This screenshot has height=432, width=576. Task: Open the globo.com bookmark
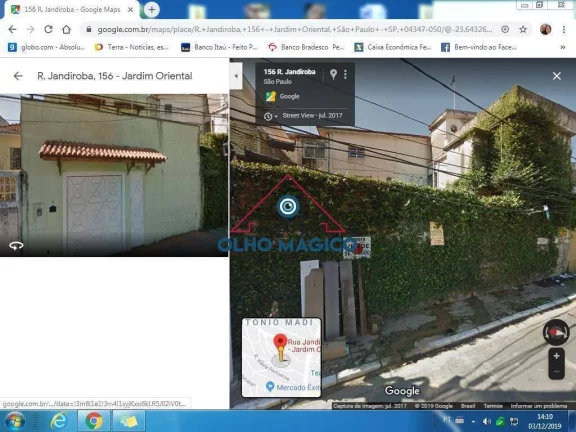click(47, 47)
